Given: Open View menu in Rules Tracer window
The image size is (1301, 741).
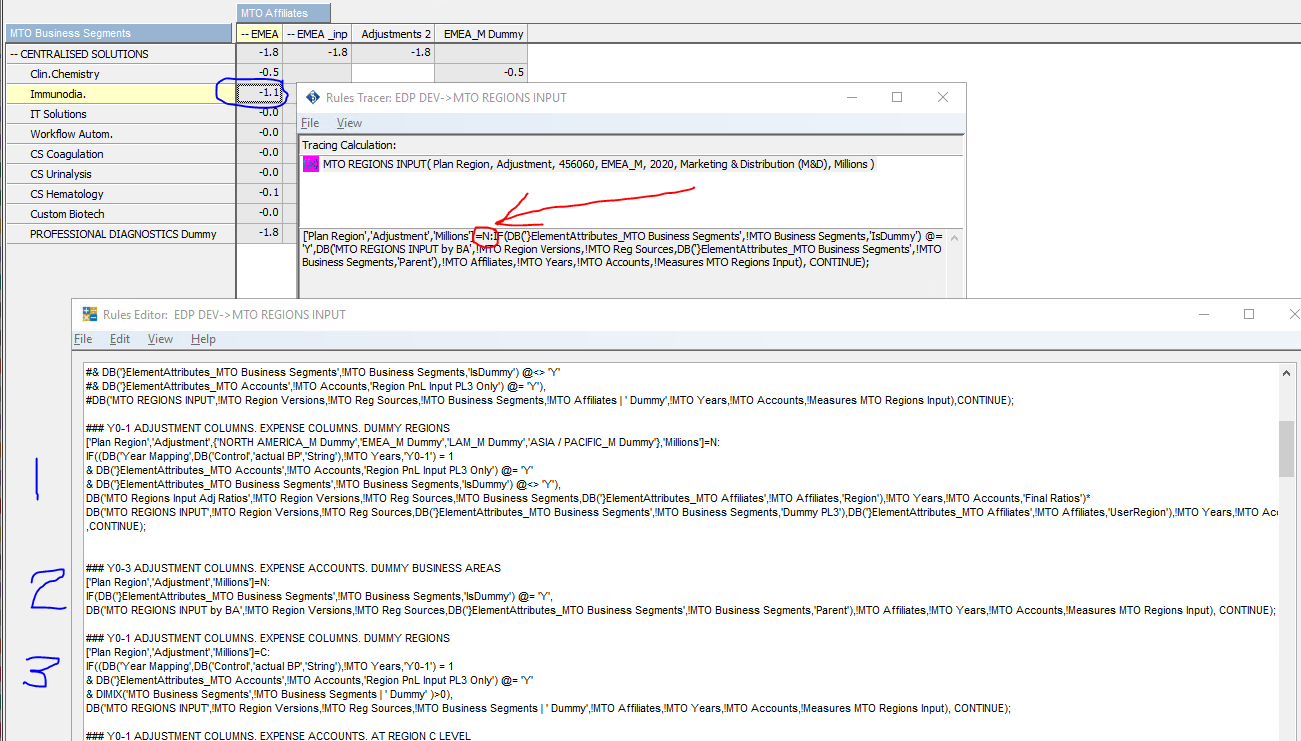Looking at the screenshot, I should pyautogui.click(x=349, y=123).
